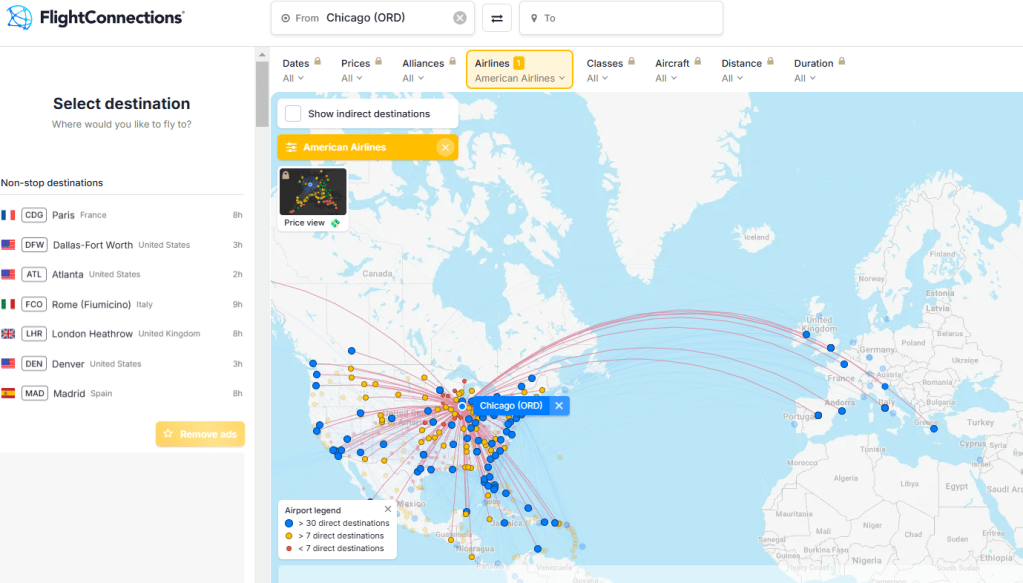Image resolution: width=1023 pixels, height=583 pixels.
Task: Remove the American Airlines filter chip
Action: click(x=444, y=148)
